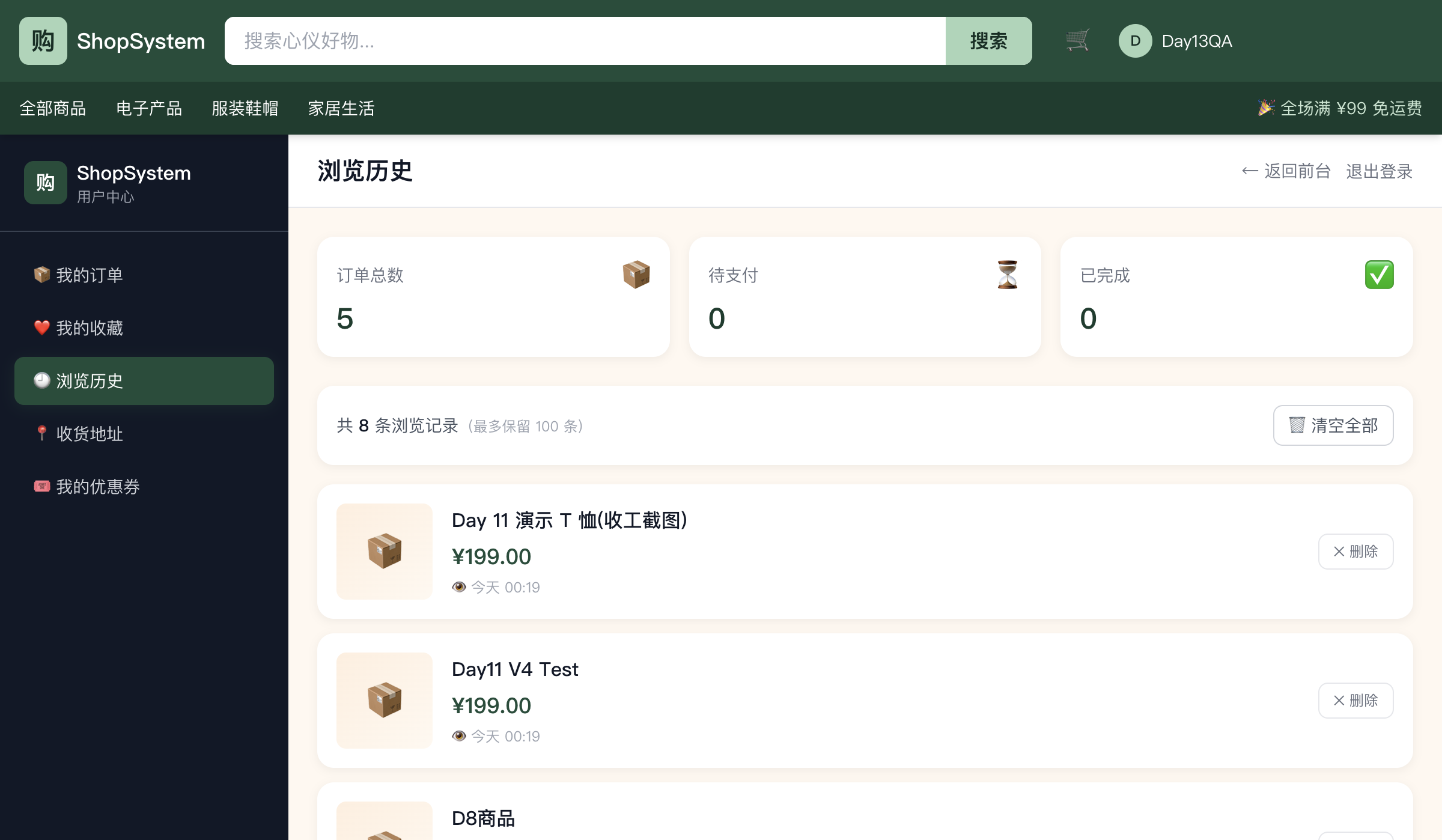Click the 待支付 label
This screenshot has height=840, width=1442.
(x=734, y=275)
